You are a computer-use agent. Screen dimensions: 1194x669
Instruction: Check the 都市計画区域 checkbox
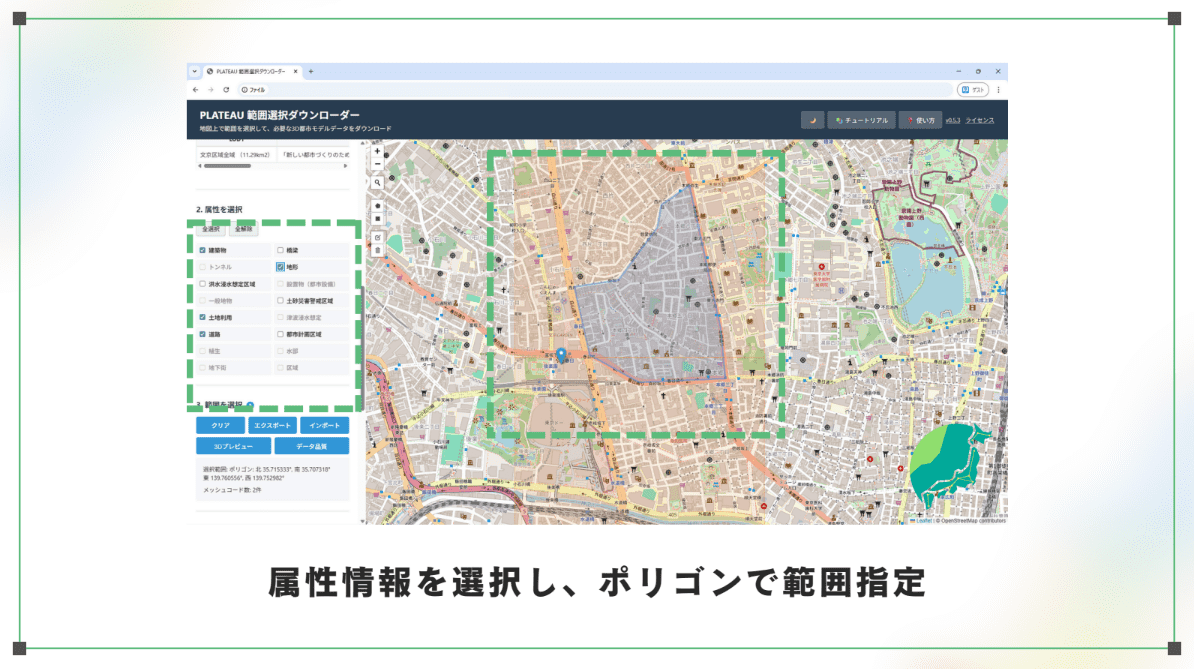tap(281, 334)
